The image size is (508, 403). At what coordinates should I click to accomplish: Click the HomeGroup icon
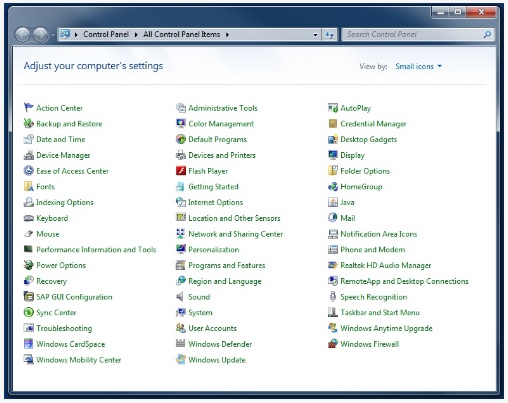click(x=333, y=187)
